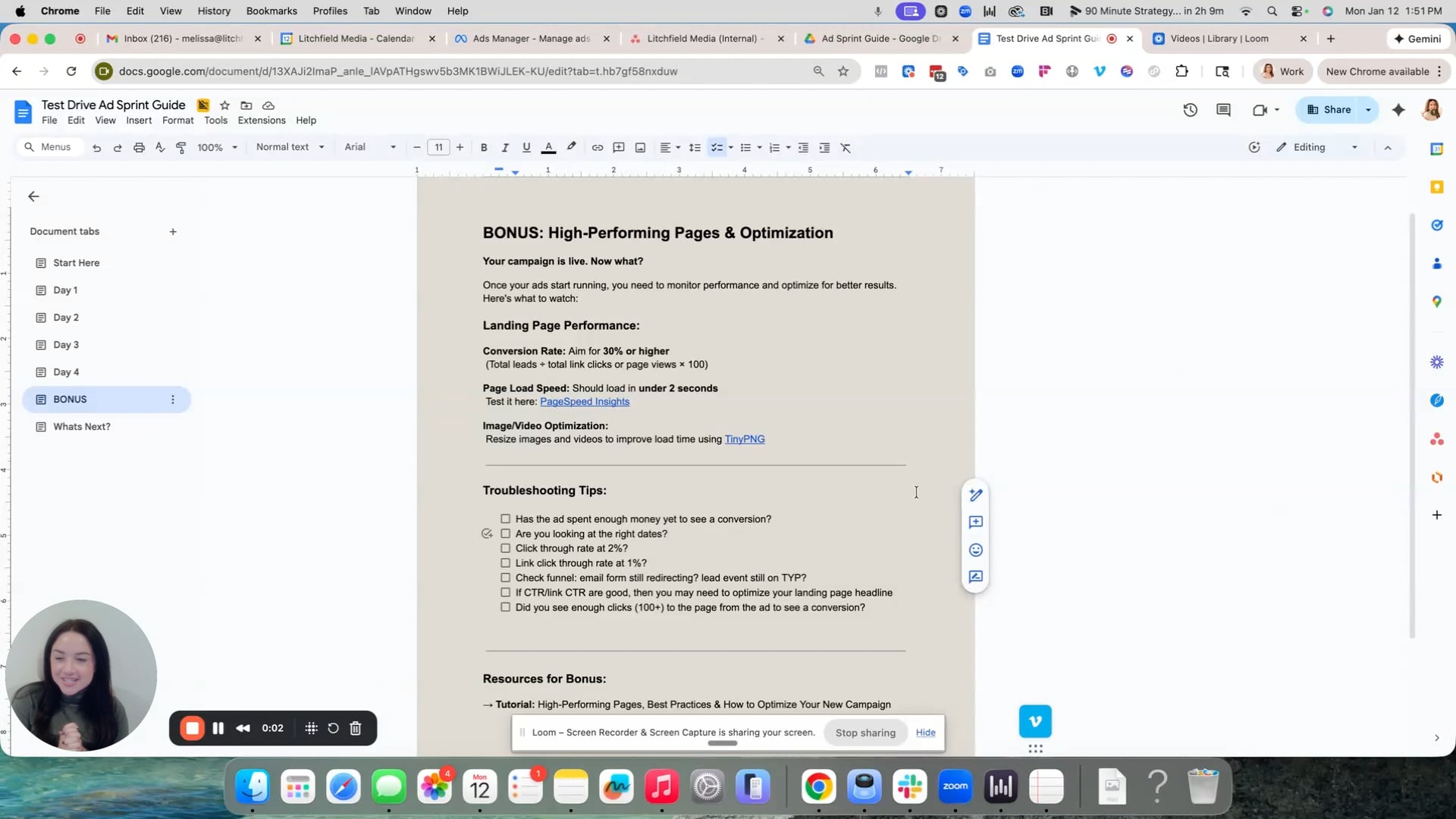Open the zoom 100% dropdown
Image resolution: width=1456 pixels, height=819 pixels.
pos(218,148)
